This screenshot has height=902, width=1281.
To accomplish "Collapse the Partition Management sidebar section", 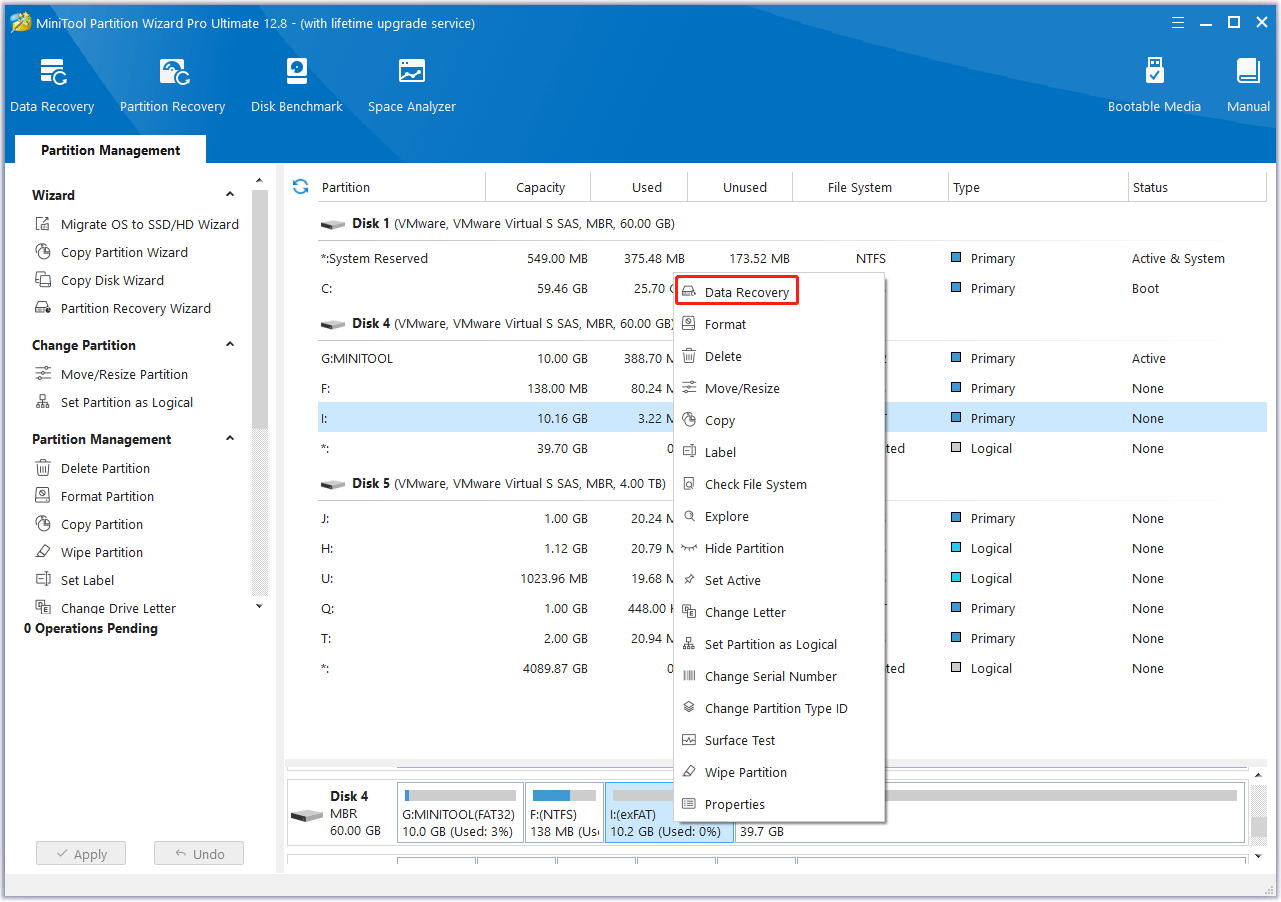I will [230, 439].
